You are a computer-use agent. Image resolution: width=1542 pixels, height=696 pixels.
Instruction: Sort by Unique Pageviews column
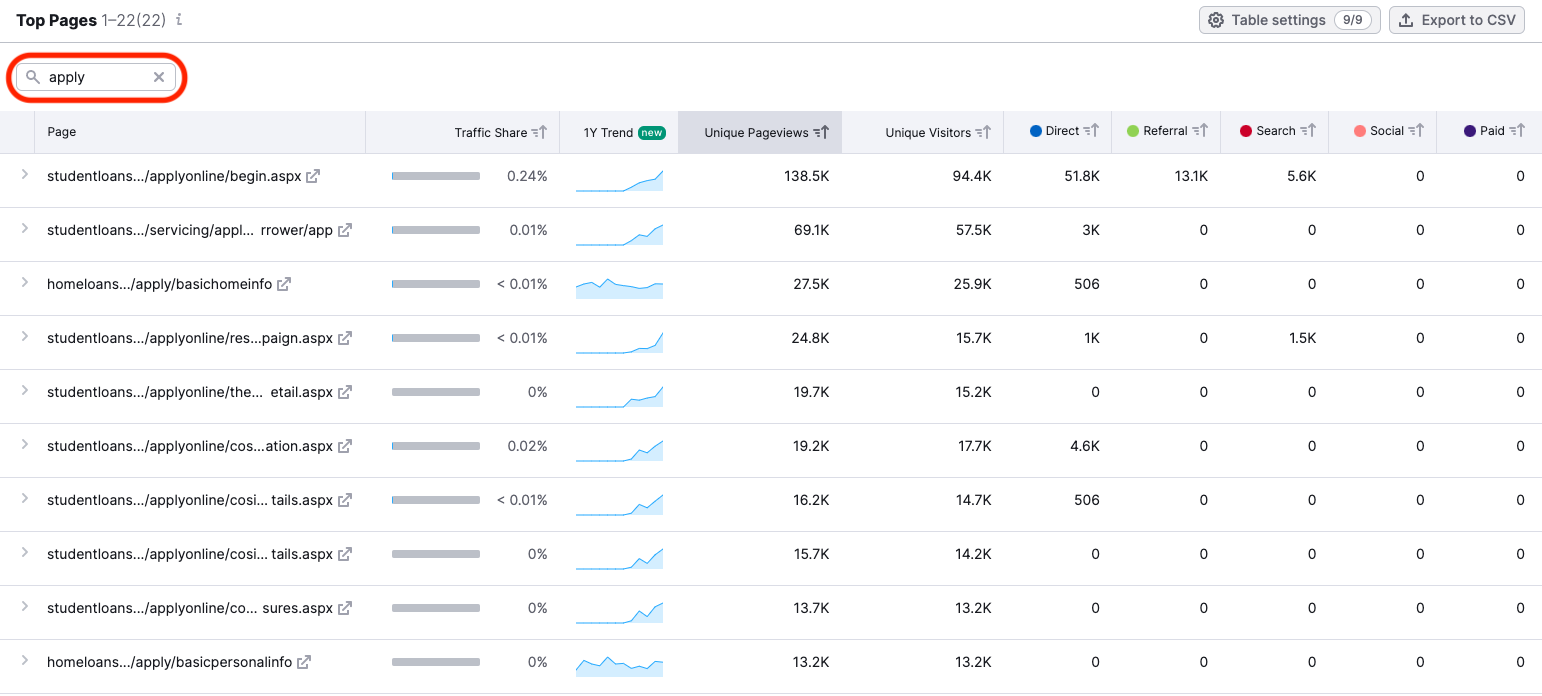(821, 132)
